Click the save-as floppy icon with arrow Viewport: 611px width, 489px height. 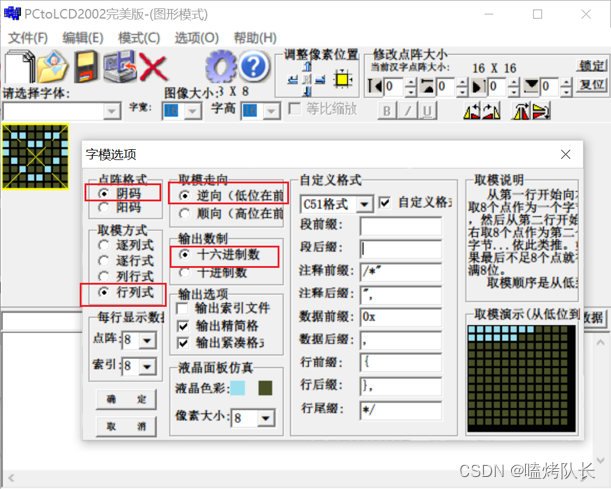(120, 66)
